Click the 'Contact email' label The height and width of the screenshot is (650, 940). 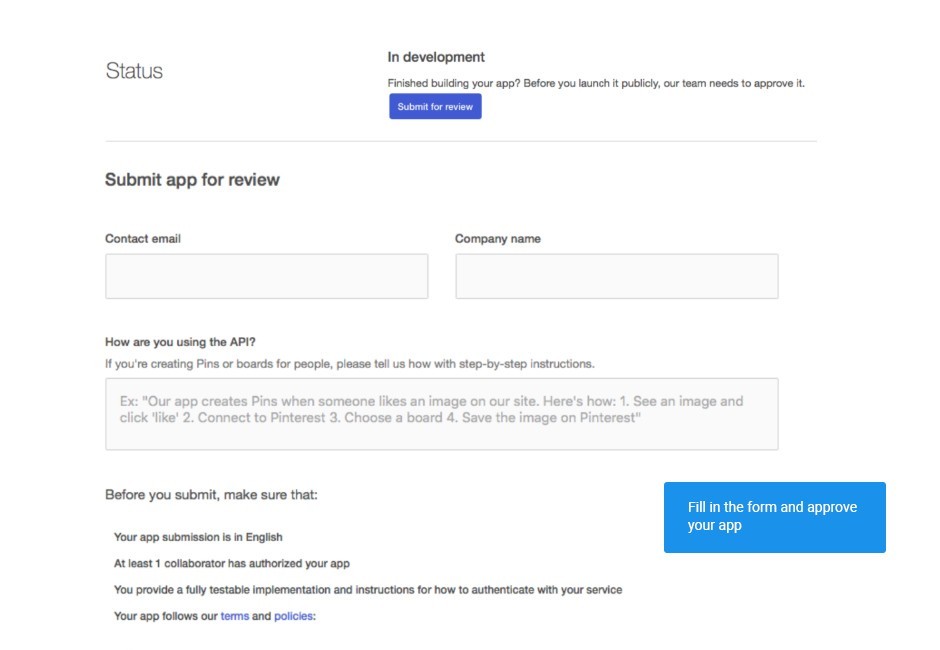(143, 239)
